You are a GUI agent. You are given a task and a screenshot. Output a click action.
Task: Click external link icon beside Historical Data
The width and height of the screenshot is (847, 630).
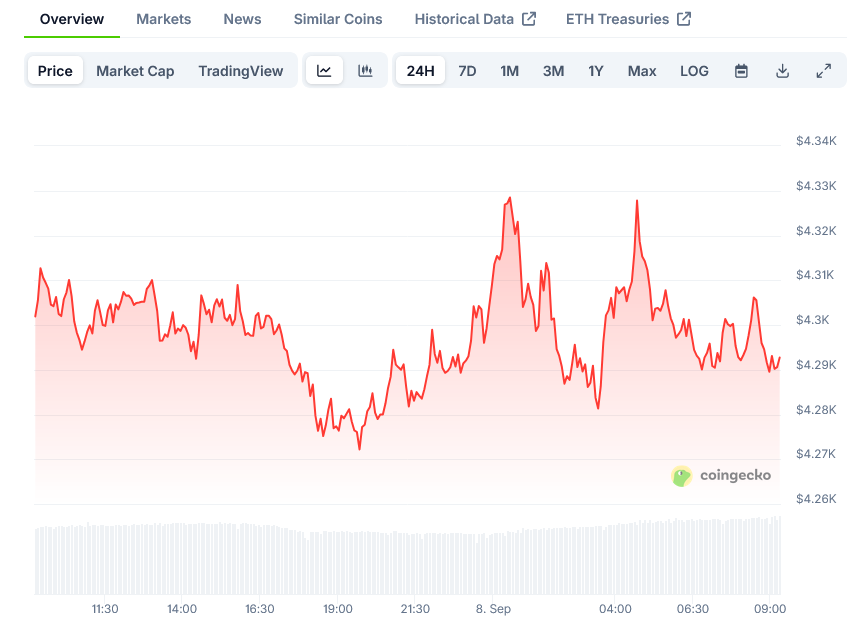pyautogui.click(x=530, y=19)
